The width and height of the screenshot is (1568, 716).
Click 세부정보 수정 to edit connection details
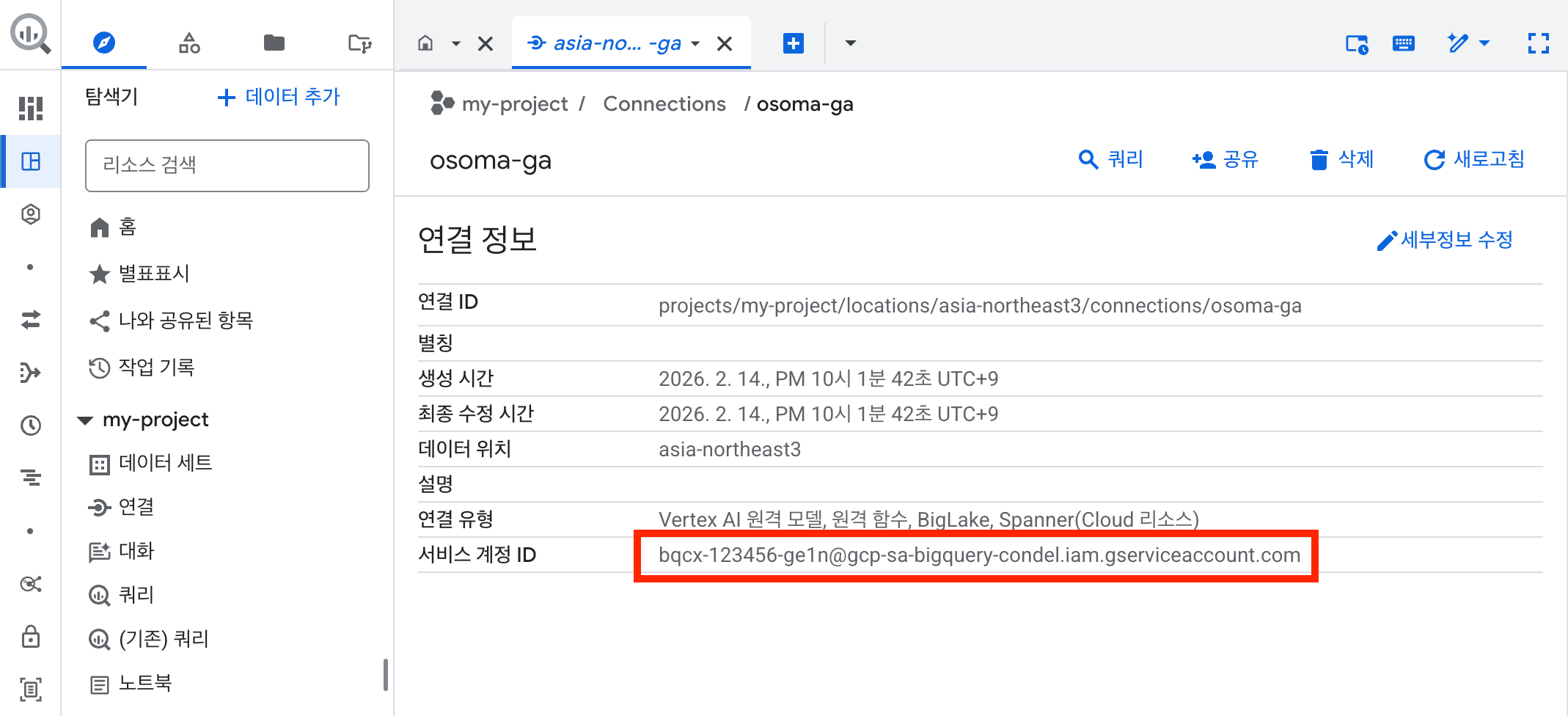[x=1443, y=239]
